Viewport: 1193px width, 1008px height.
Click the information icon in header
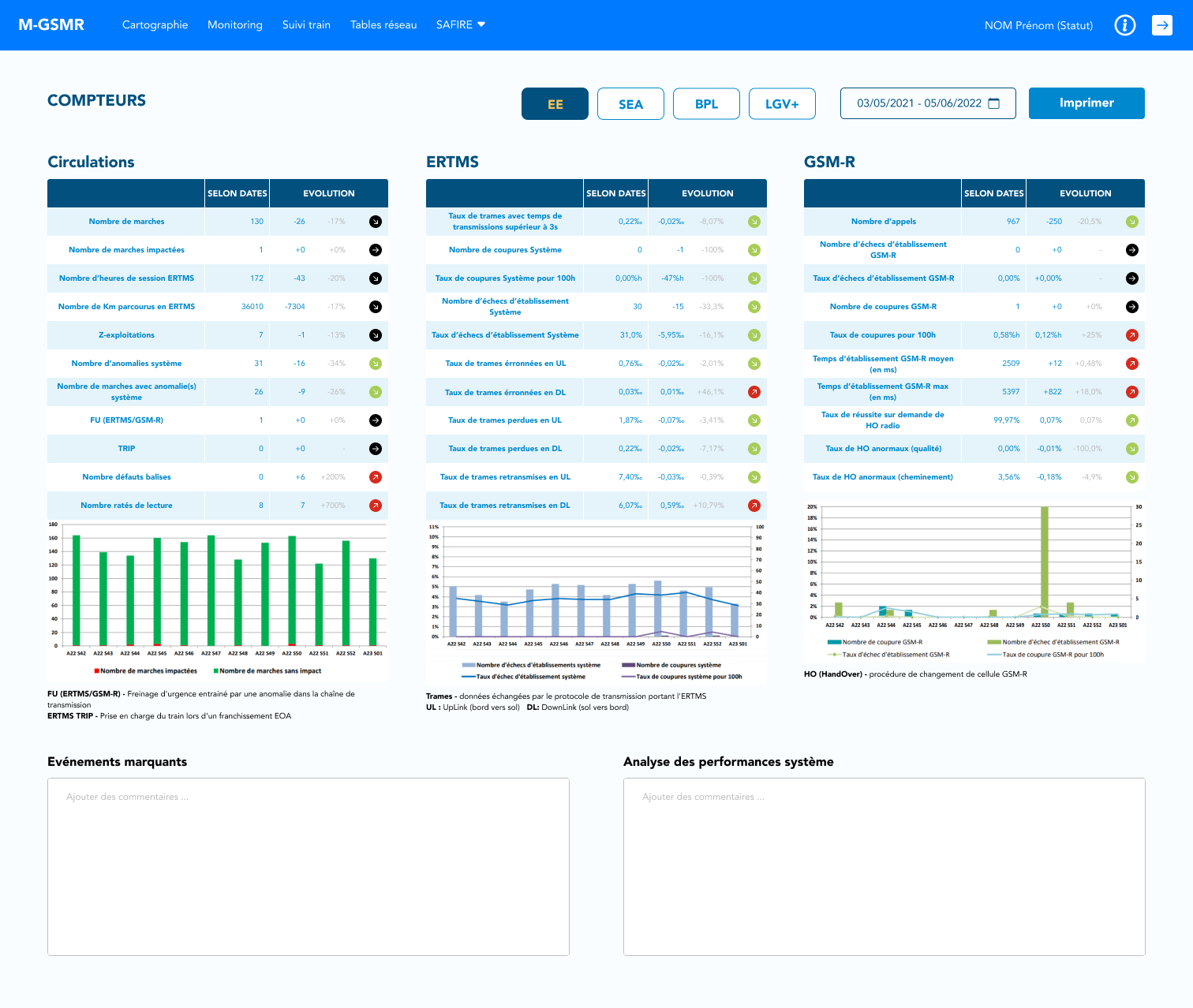pos(1124,25)
